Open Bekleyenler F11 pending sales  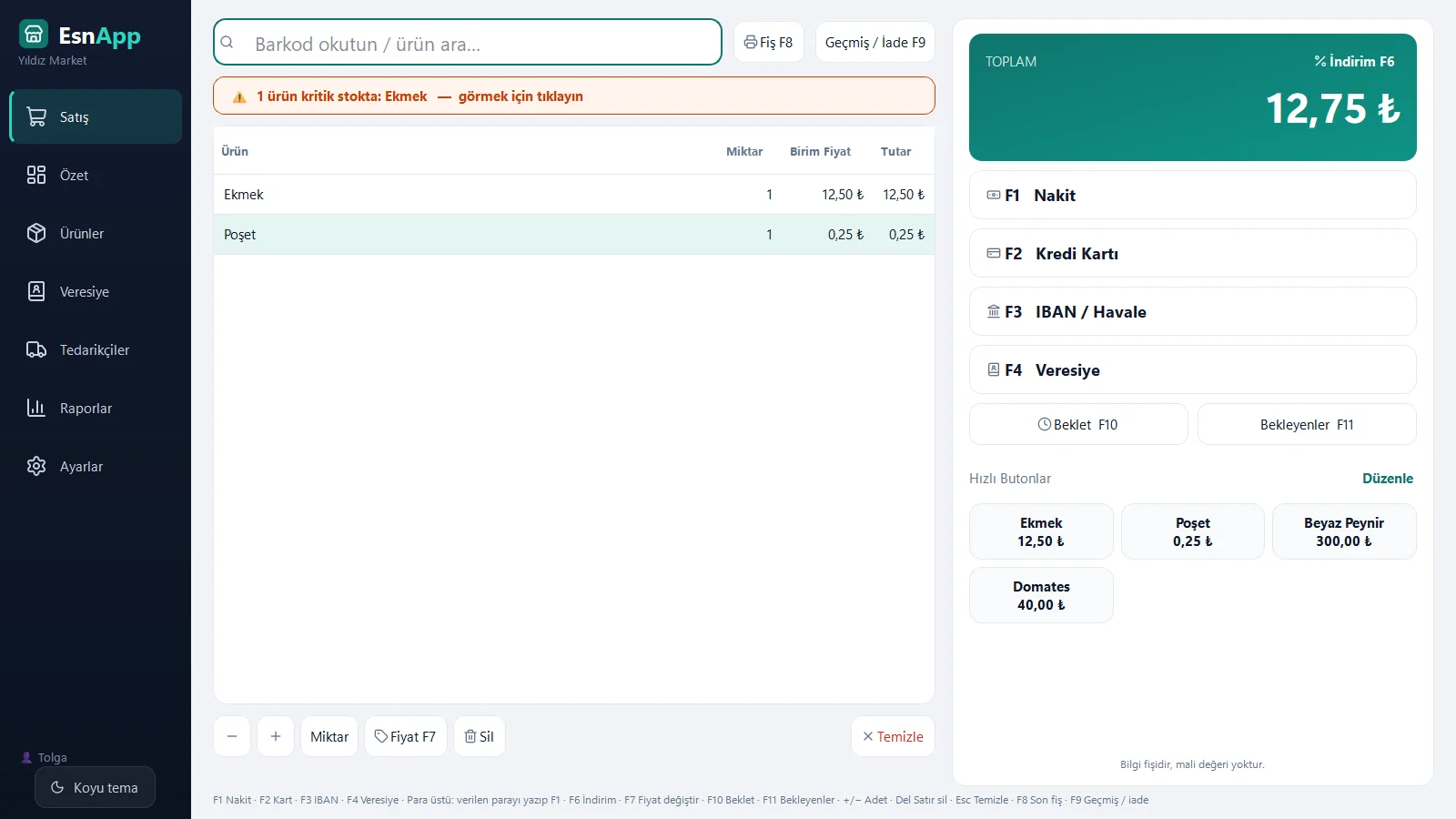(1307, 424)
